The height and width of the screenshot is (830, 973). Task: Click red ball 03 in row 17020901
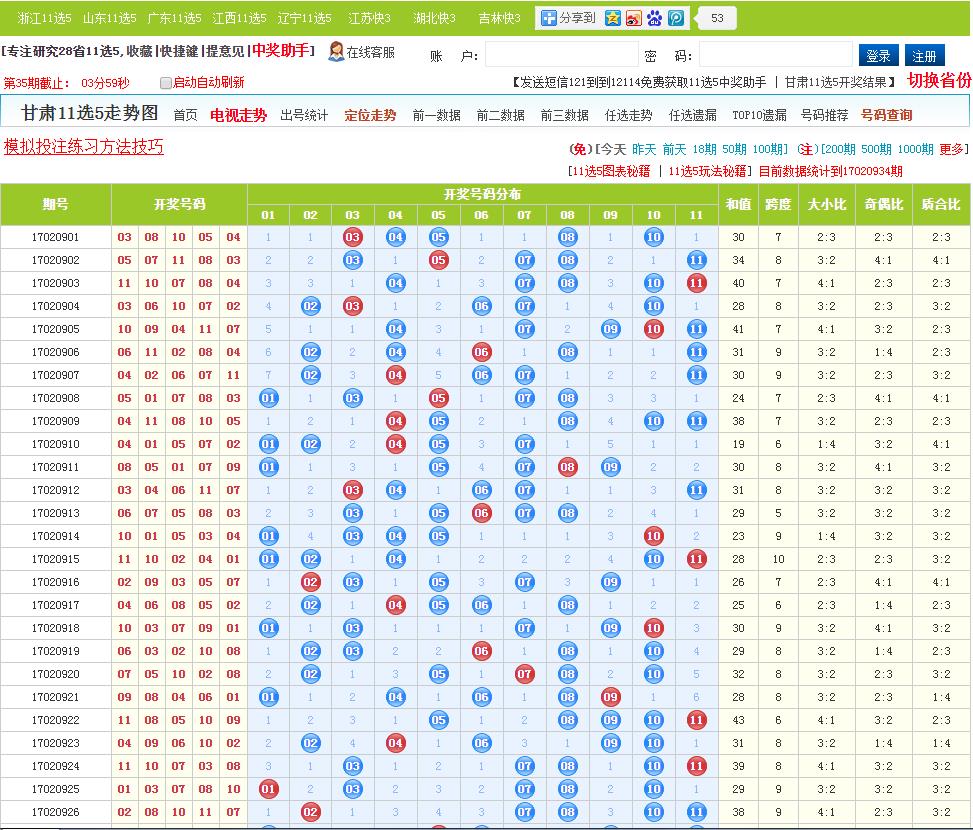coord(352,237)
